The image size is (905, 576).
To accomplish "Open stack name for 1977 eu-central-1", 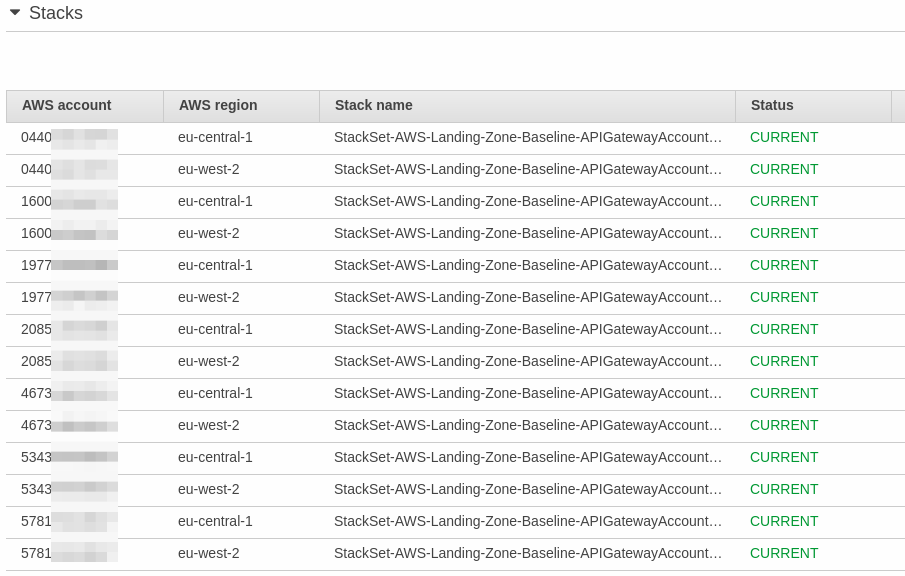I will [x=527, y=265].
